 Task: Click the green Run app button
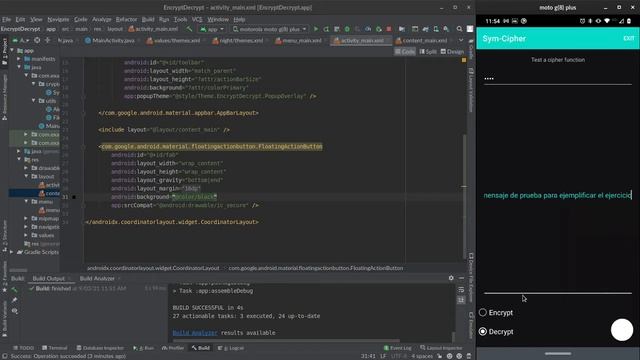pos(316,29)
